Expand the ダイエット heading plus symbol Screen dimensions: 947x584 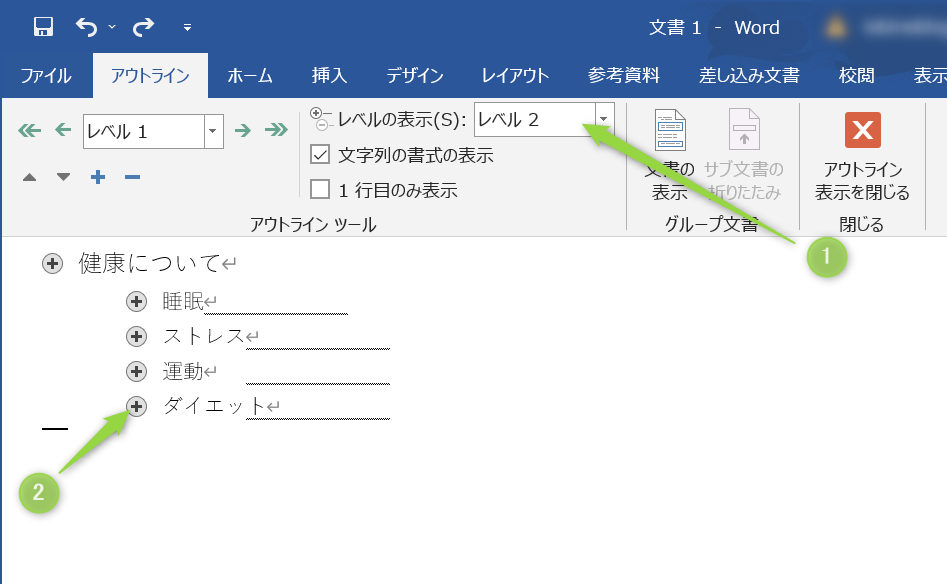click(x=137, y=406)
